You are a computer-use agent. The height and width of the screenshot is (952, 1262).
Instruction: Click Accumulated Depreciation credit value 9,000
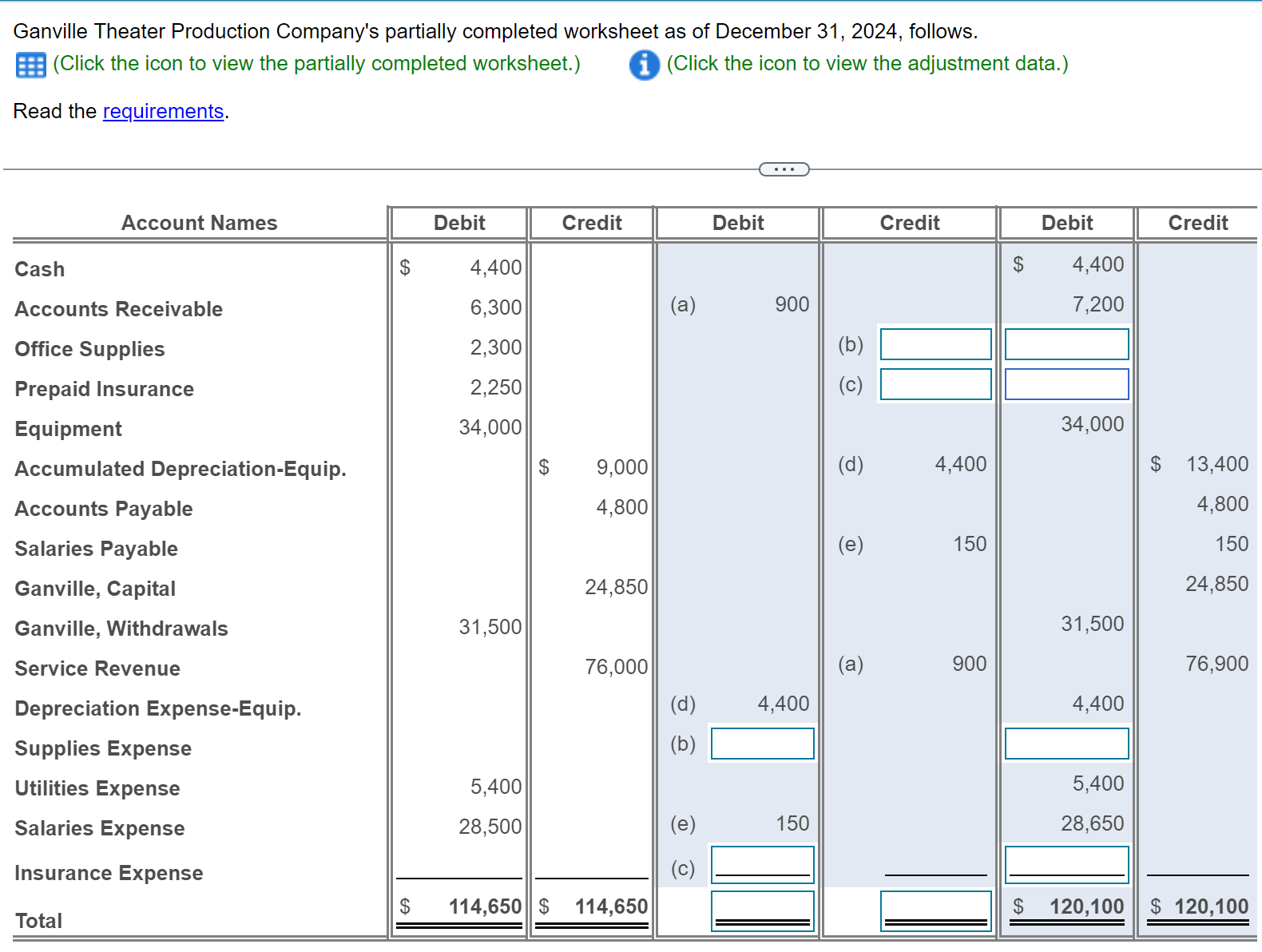click(622, 467)
